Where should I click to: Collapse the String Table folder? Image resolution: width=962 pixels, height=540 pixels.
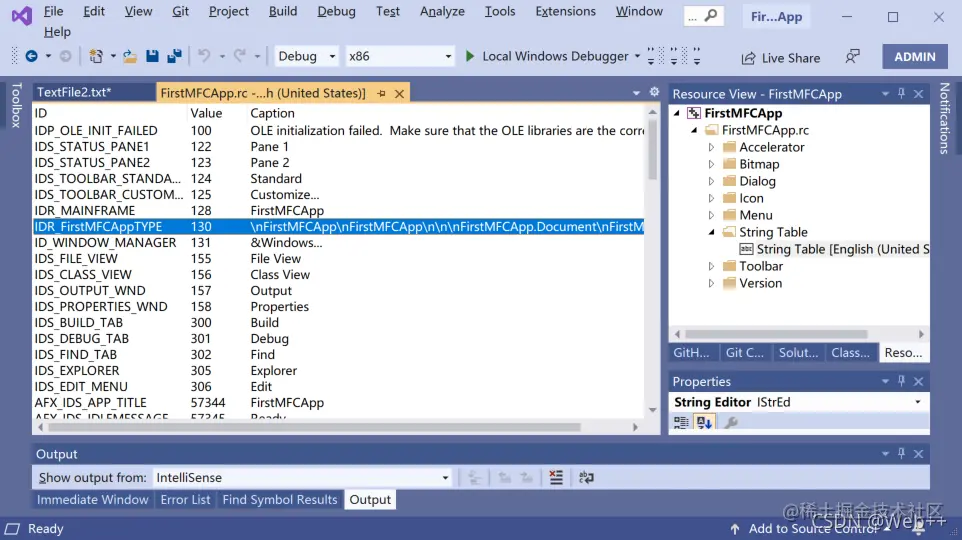pyautogui.click(x=711, y=232)
